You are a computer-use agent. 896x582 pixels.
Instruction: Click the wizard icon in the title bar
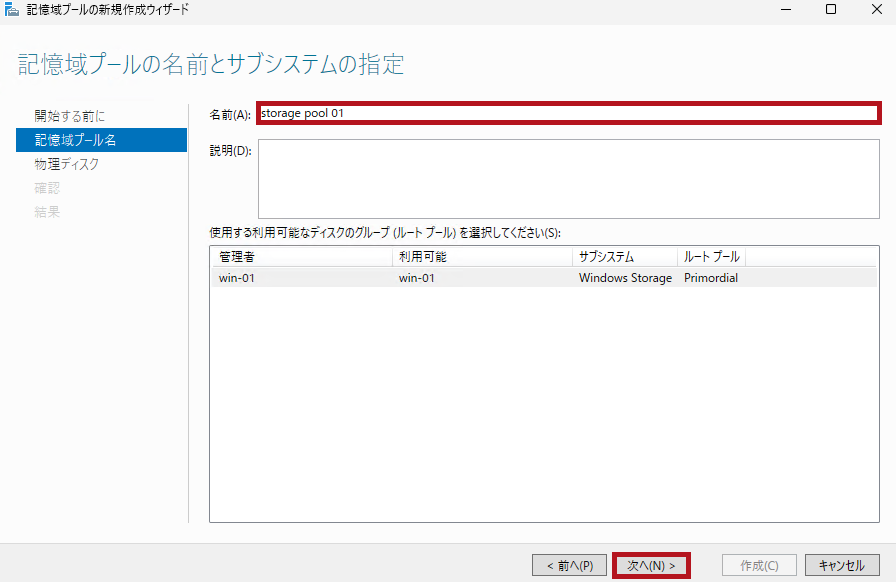pyautogui.click(x=12, y=10)
